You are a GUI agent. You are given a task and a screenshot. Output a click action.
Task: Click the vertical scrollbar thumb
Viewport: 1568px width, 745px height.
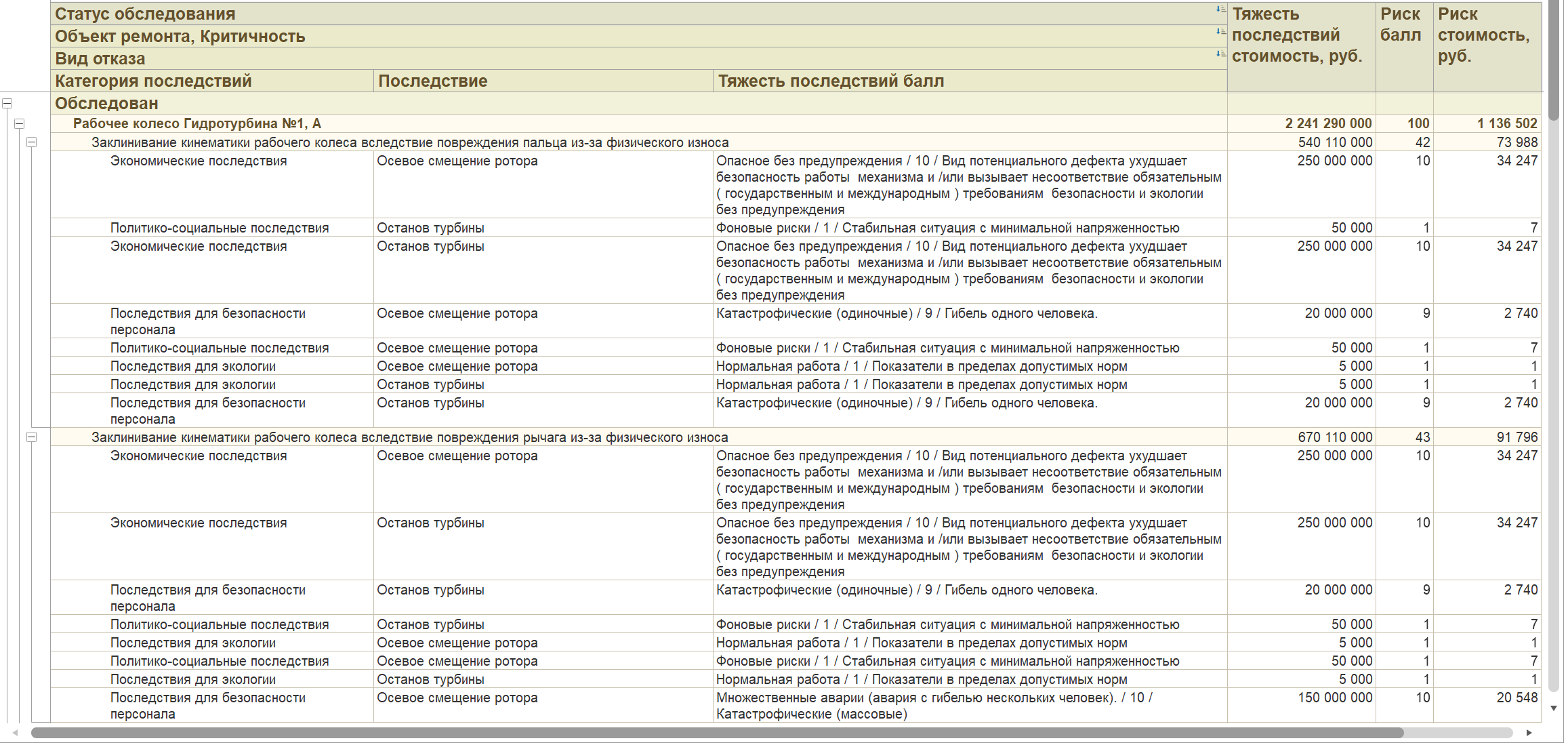coord(1553,61)
